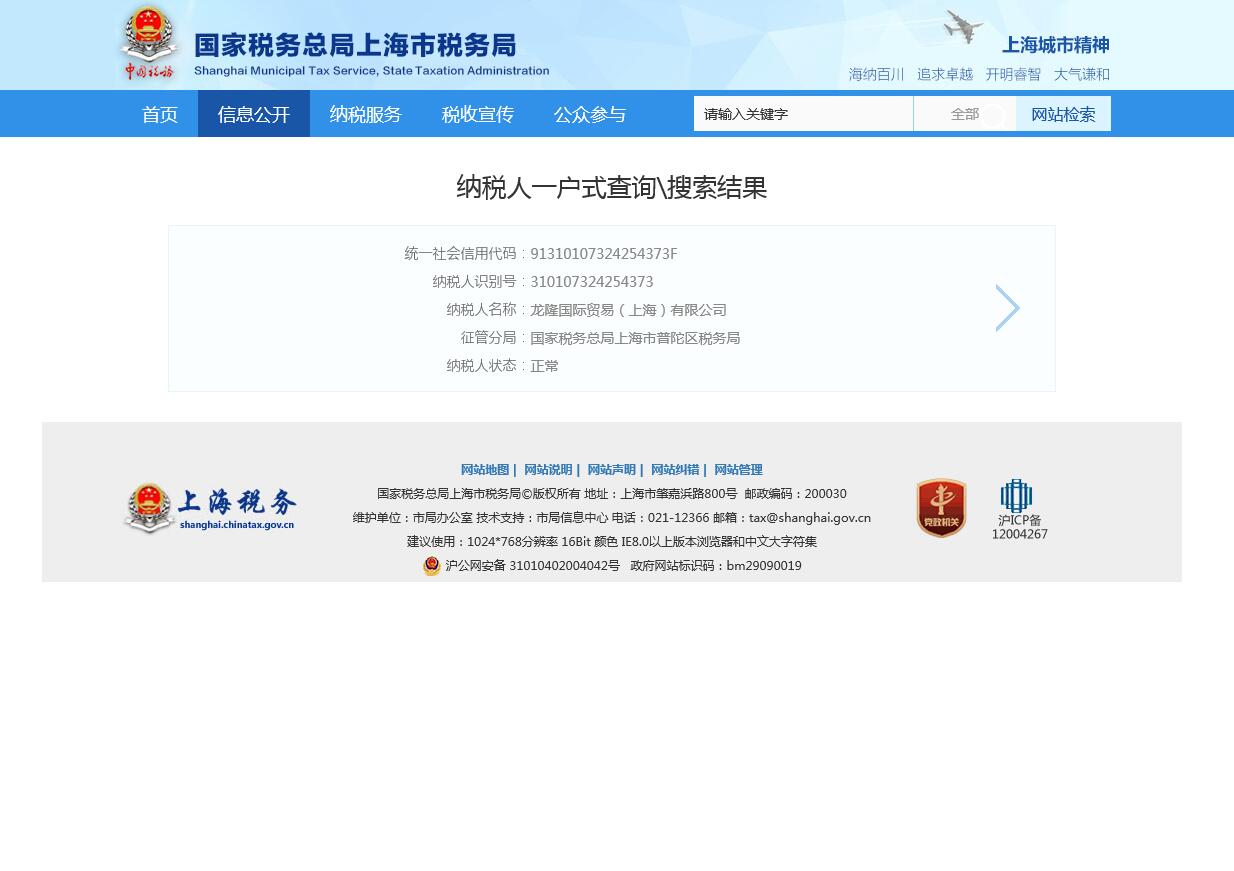Screen dimensions: 1234x871
Task: Click the 统一社会信用代码 label
Action: click(460, 254)
